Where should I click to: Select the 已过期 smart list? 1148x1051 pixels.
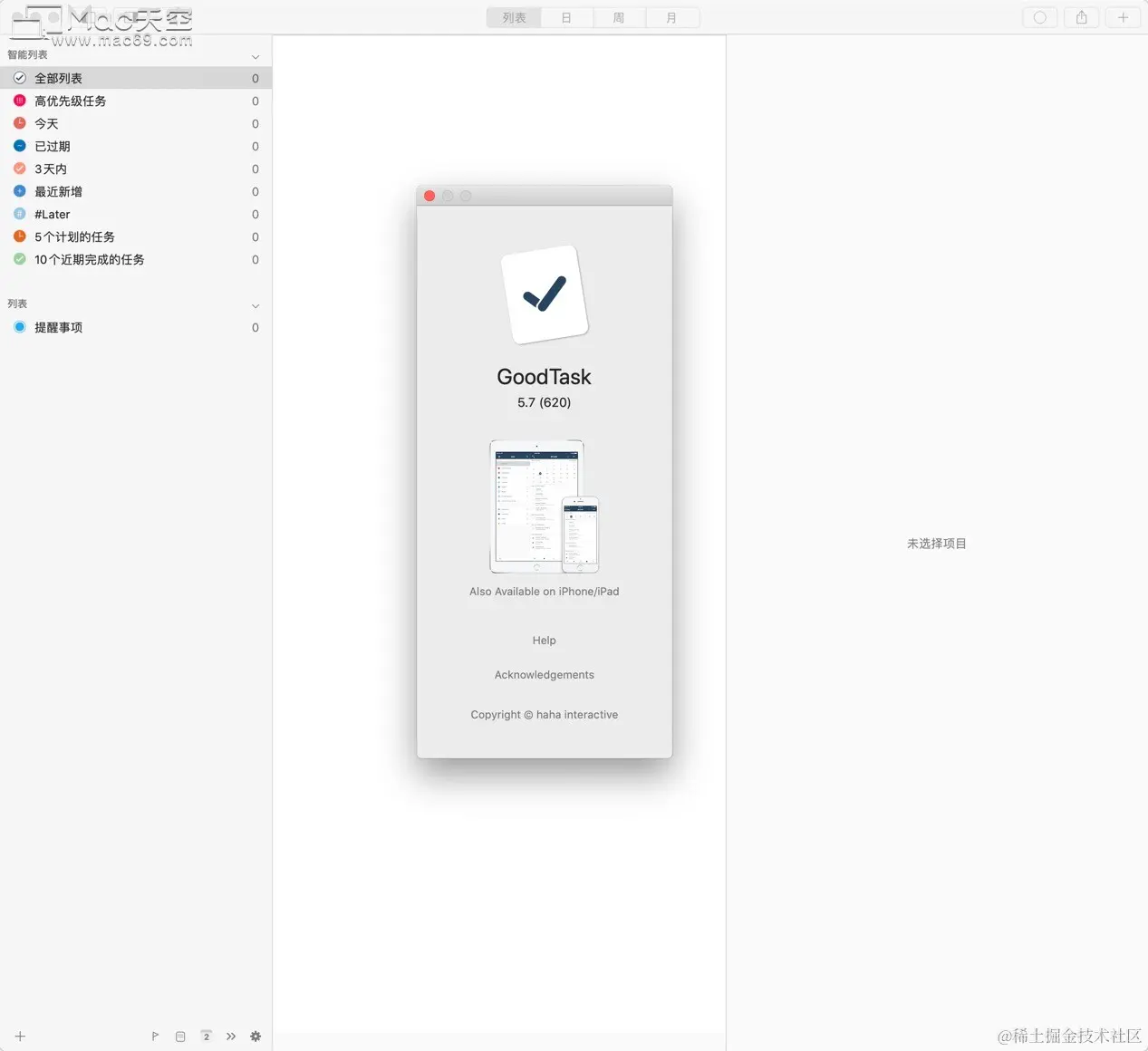click(x=136, y=146)
